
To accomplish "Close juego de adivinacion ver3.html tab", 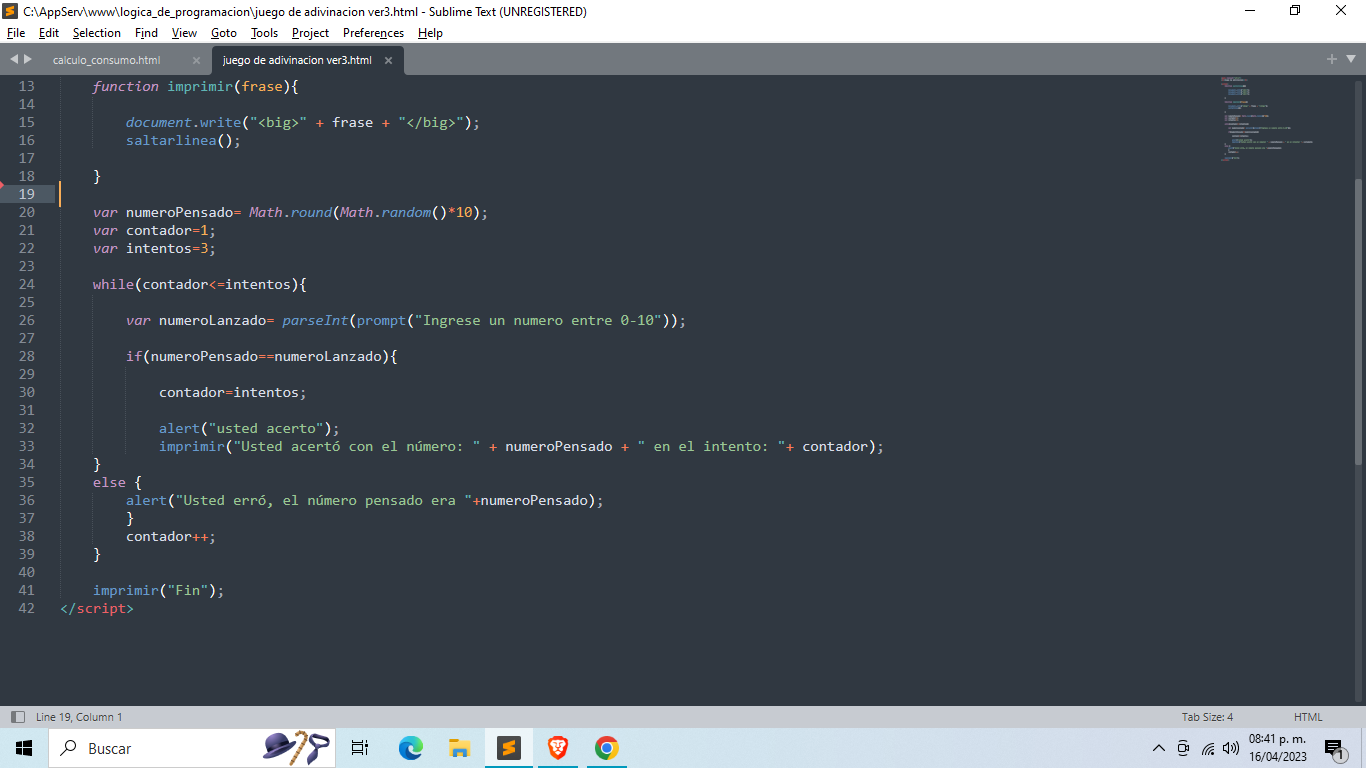I will (388, 60).
